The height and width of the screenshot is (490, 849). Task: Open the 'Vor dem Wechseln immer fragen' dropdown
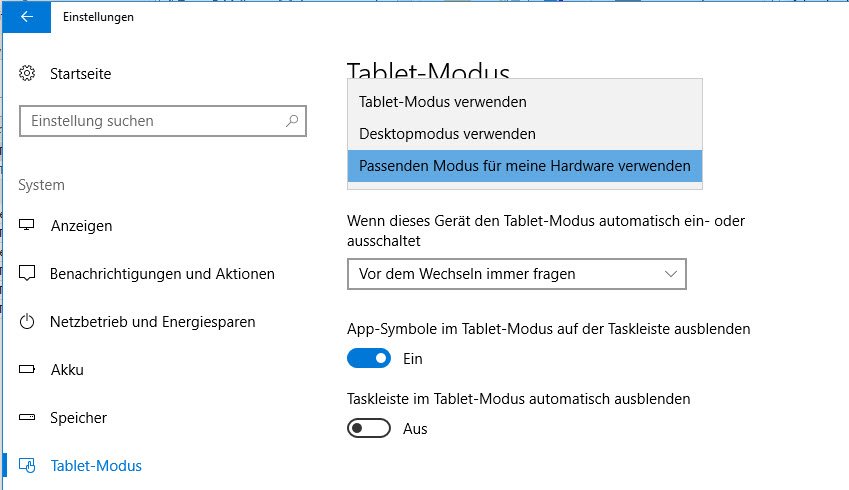pyautogui.click(x=516, y=274)
